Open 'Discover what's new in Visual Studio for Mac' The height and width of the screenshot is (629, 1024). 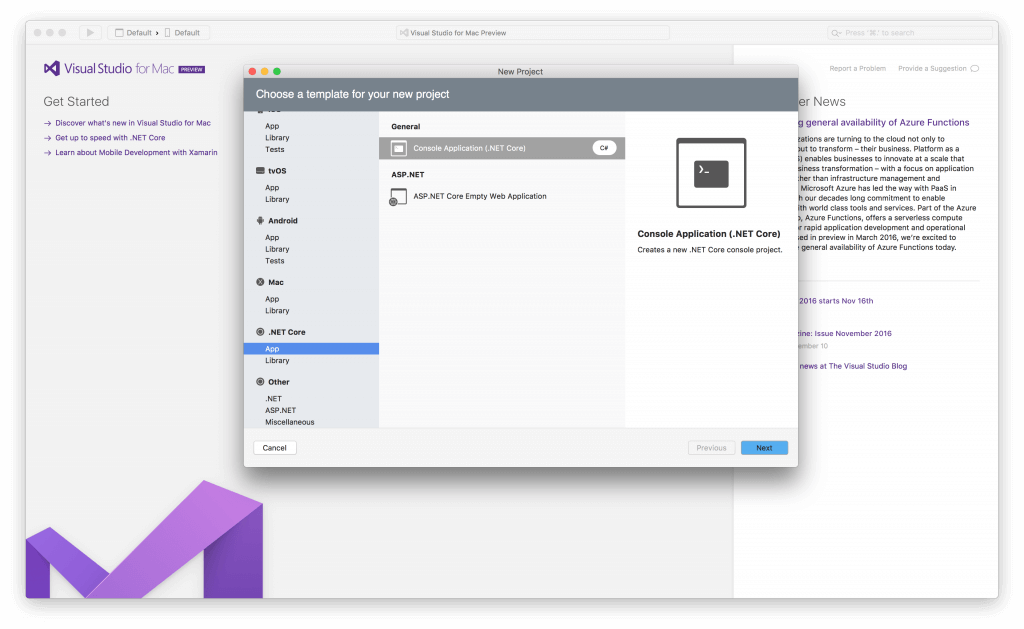click(x=133, y=123)
